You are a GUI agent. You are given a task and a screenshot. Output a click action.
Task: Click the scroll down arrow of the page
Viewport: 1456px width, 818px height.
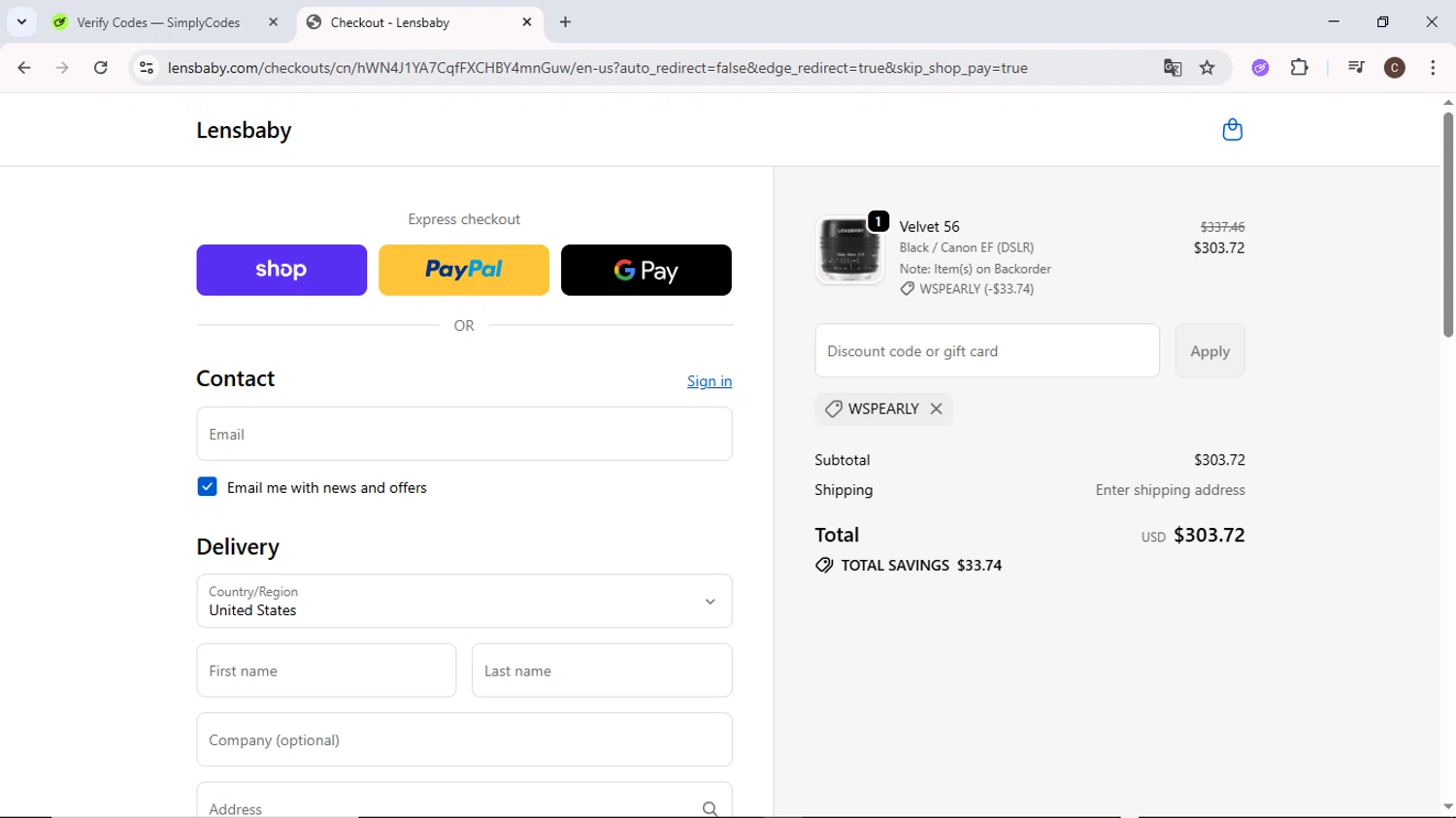1447,807
